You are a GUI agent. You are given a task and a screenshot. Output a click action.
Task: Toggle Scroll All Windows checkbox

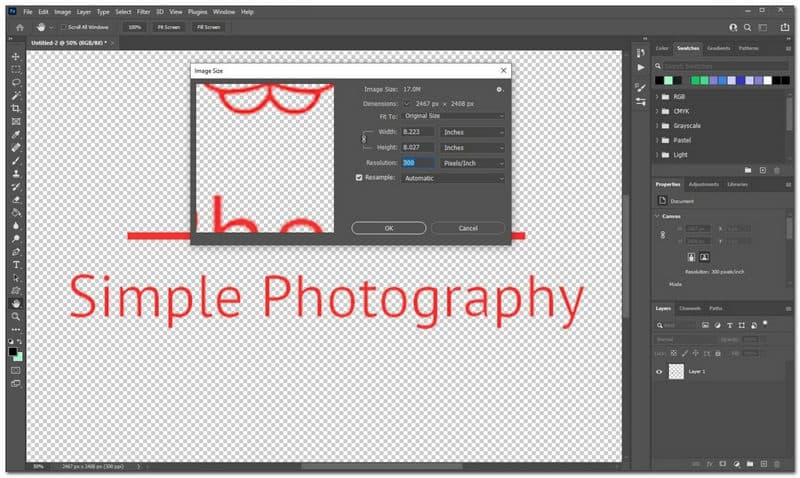point(64,27)
